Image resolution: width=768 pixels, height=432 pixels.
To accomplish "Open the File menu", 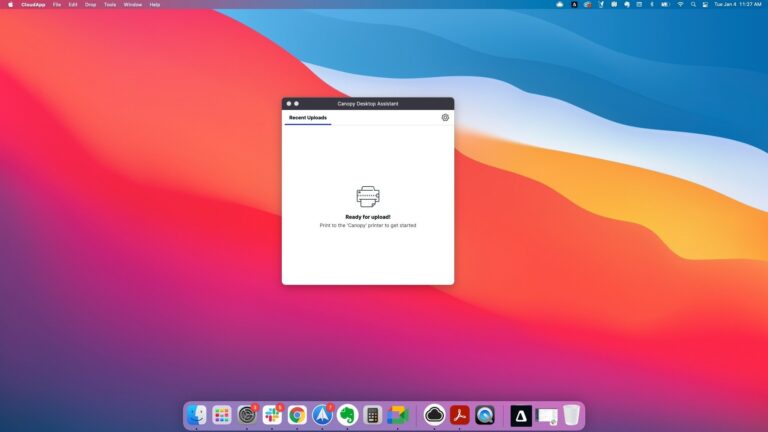I will 57,4.
